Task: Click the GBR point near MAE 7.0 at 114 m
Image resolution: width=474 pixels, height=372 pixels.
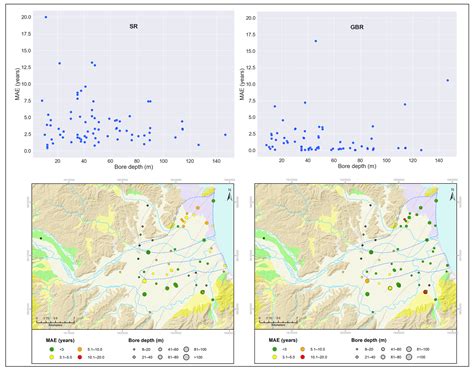Action: 405,104
